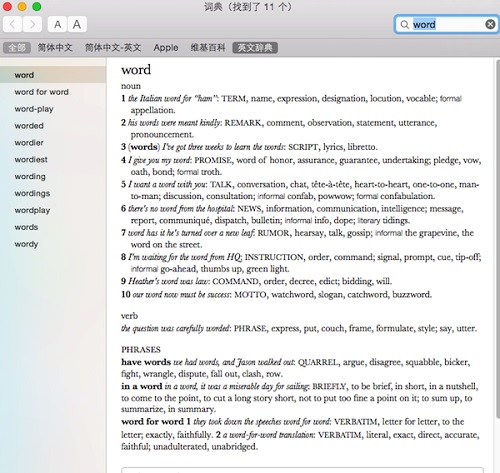Select 'word for word' in results list
Viewport: 500px width, 473px height.
coord(53,92)
